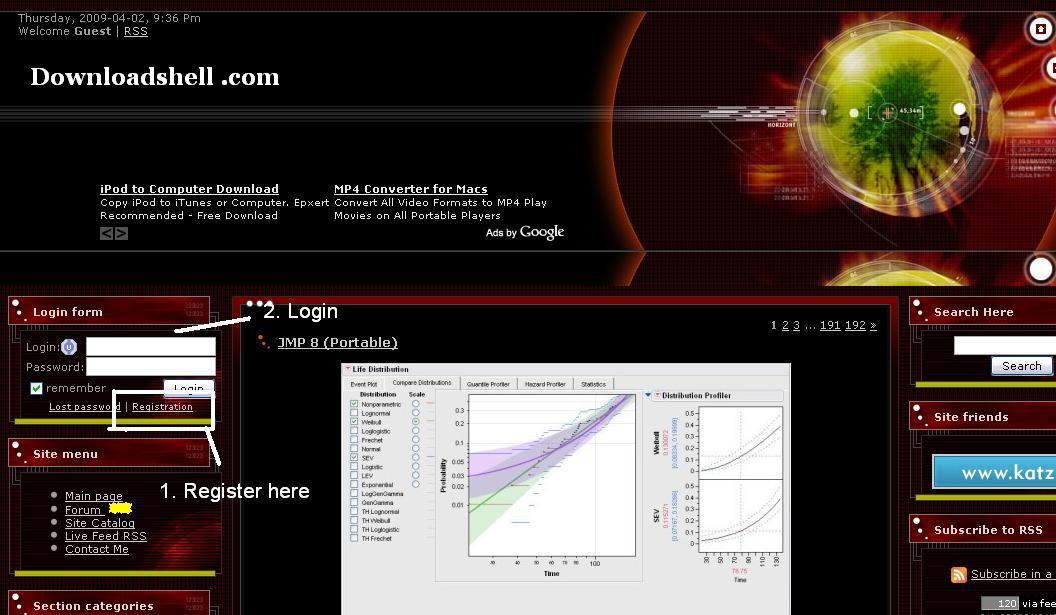Image resolution: width=1056 pixels, height=615 pixels.
Task: Open the Lost password link
Action: point(85,407)
